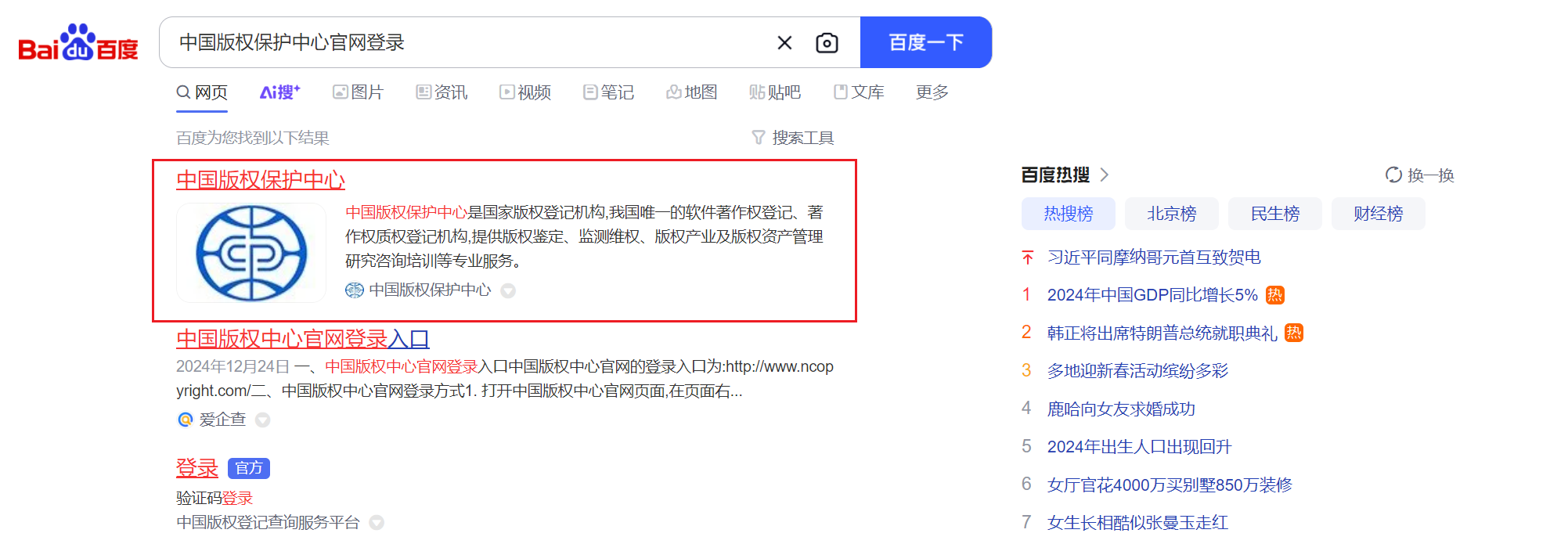Switch to the 地图 tab
This screenshot has width=1568, height=544.
click(x=692, y=92)
